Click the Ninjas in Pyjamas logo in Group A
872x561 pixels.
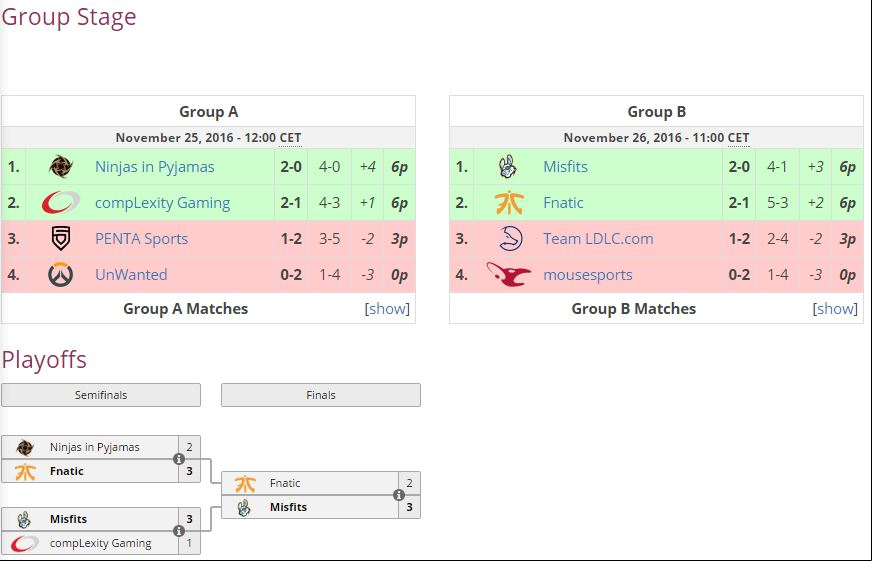pyautogui.click(x=61, y=167)
